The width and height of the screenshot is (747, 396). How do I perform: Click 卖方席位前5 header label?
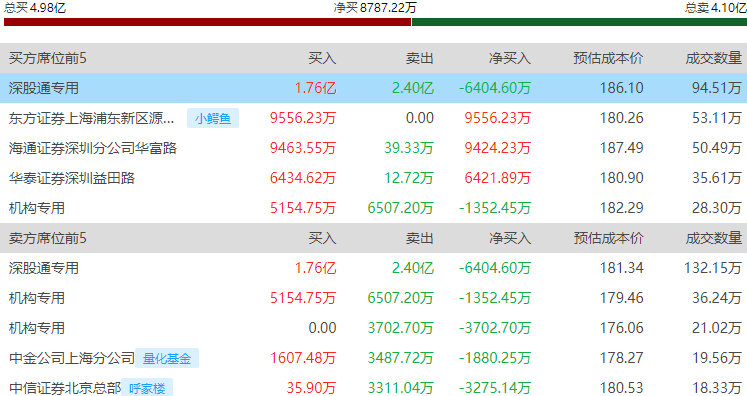(x=48, y=238)
